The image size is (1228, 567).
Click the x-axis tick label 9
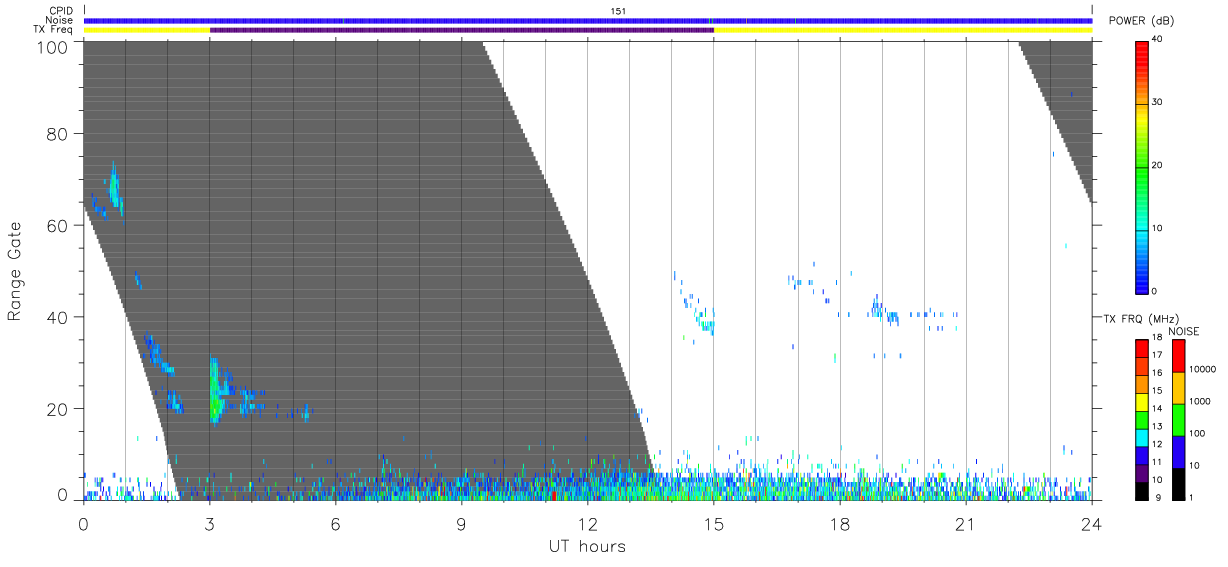tap(462, 524)
